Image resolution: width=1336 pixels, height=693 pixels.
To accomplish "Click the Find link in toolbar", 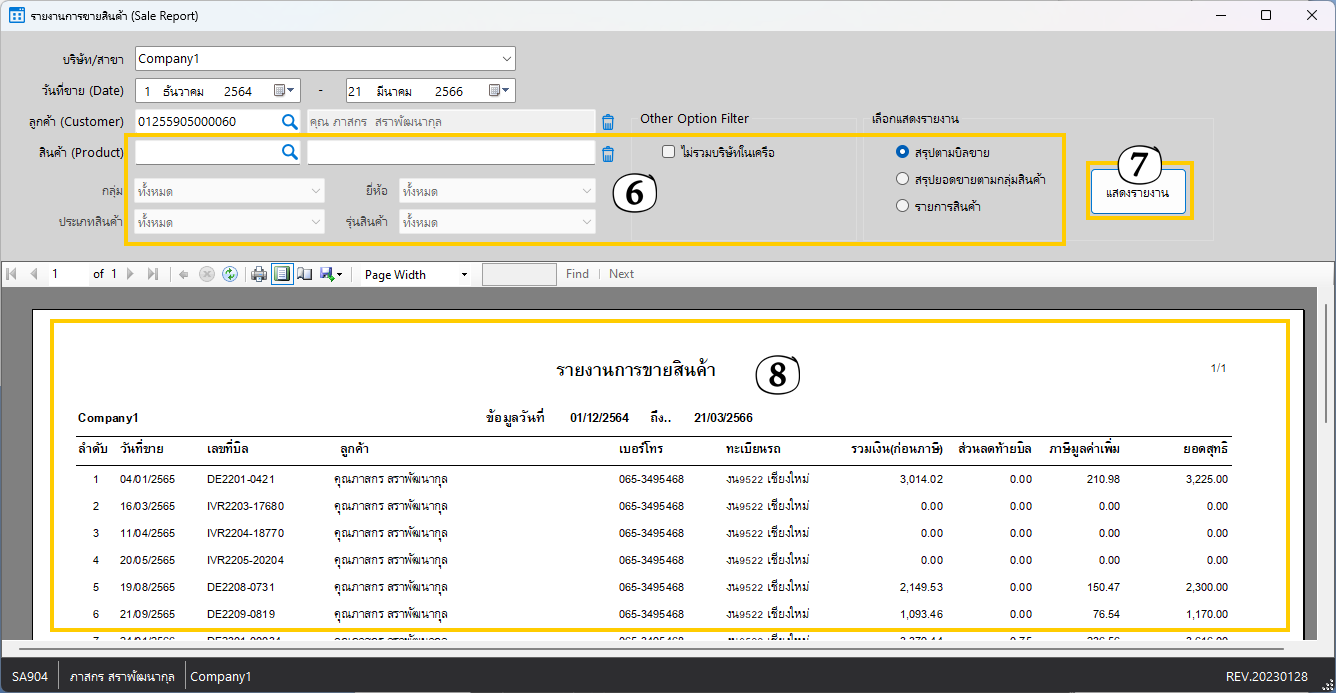I will [577, 274].
